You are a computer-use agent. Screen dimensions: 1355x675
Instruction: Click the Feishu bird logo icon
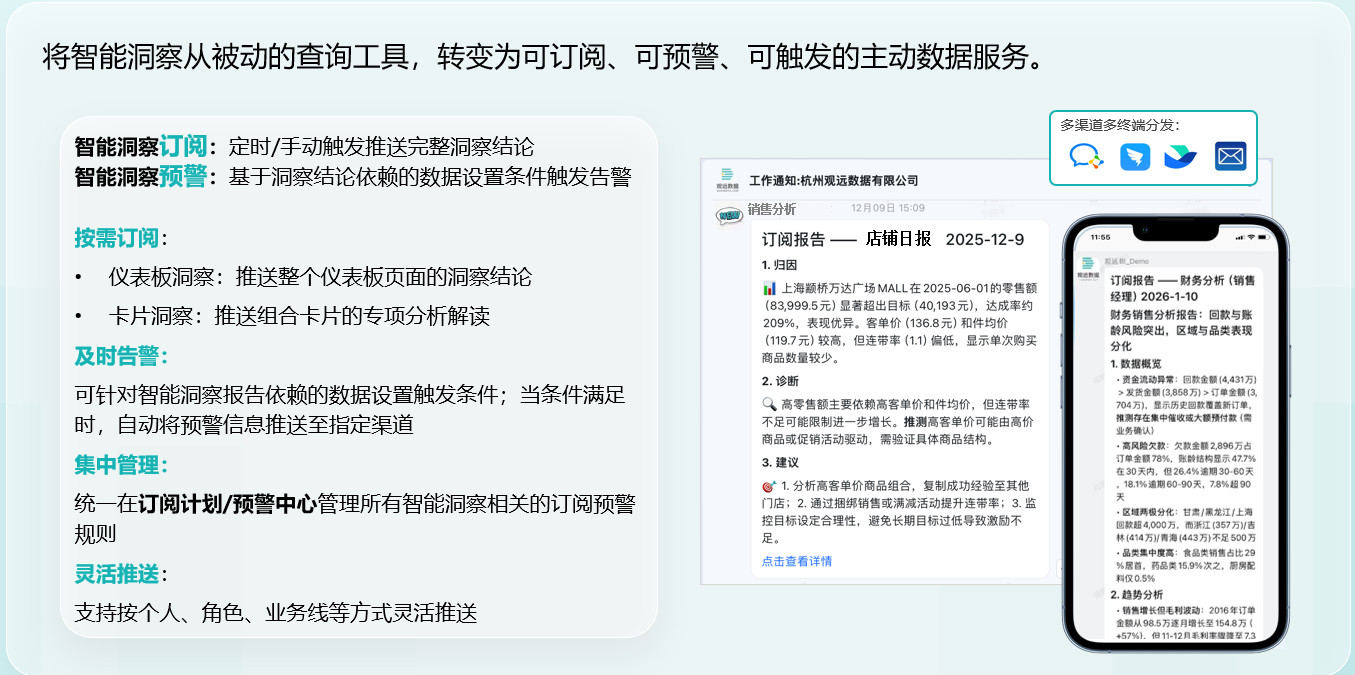point(1181,157)
